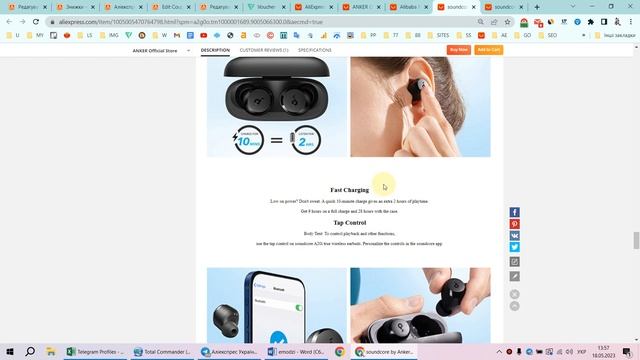
Task: Expand the ANKER Official Store dropdown
Action: [x=189, y=51]
